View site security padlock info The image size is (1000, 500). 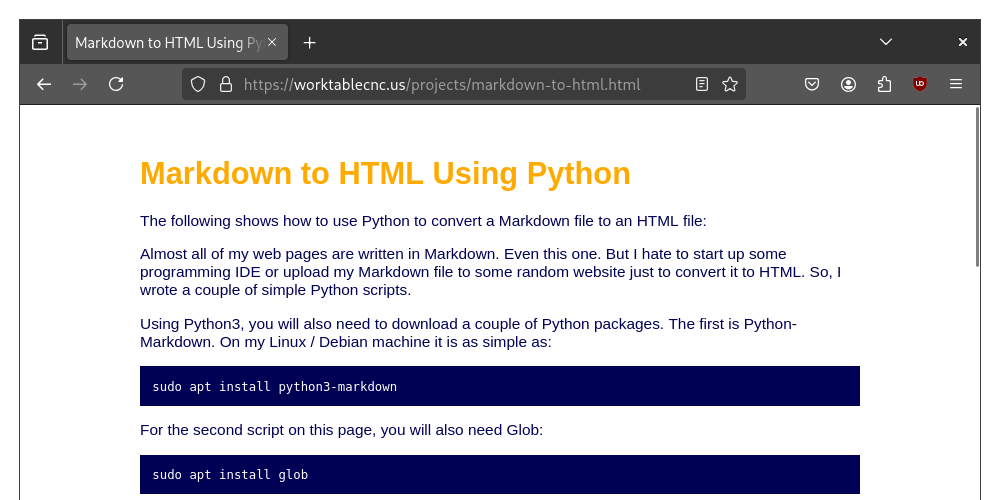coord(226,84)
